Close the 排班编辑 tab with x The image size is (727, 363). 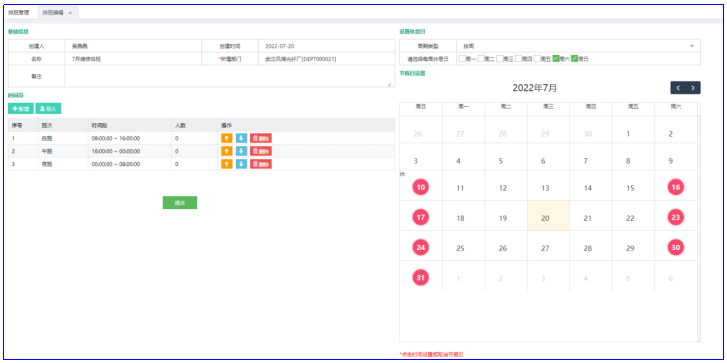[70, 13]
